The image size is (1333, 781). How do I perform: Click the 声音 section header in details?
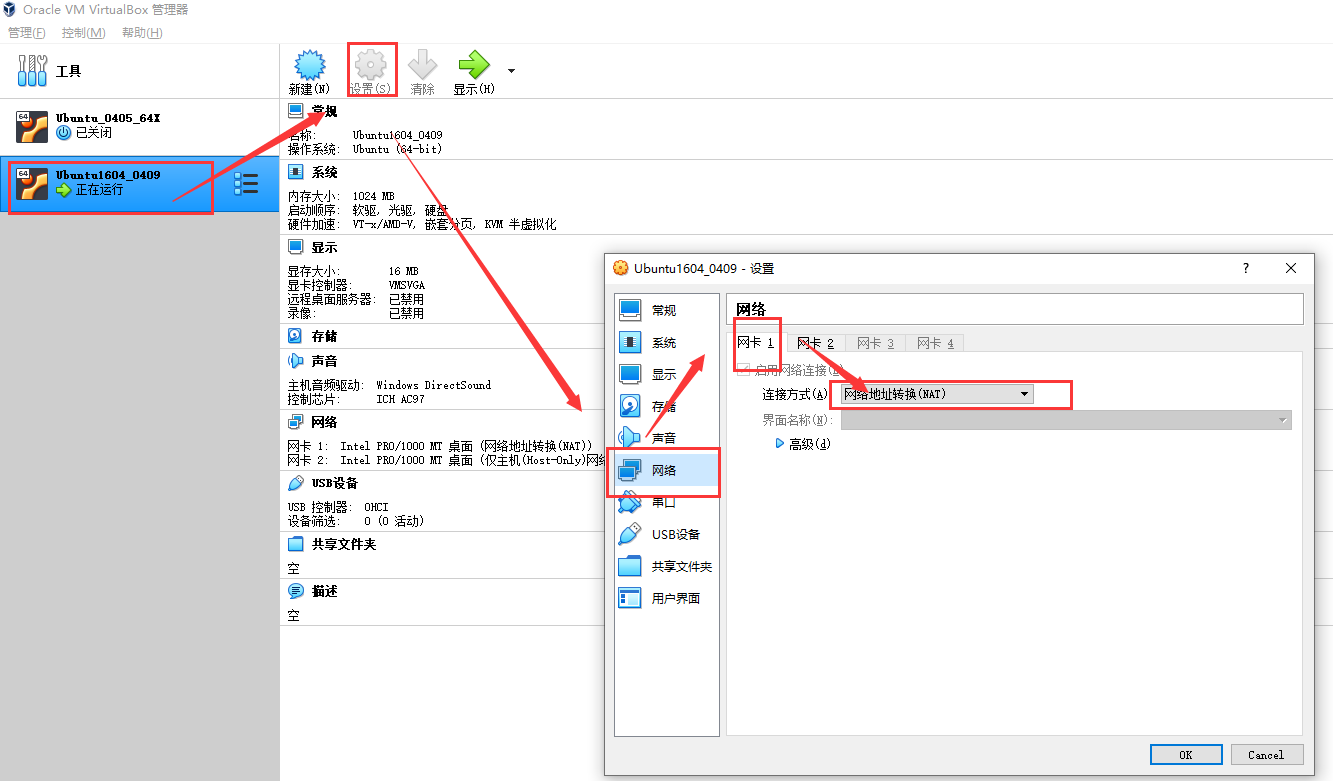click(324, 361)
